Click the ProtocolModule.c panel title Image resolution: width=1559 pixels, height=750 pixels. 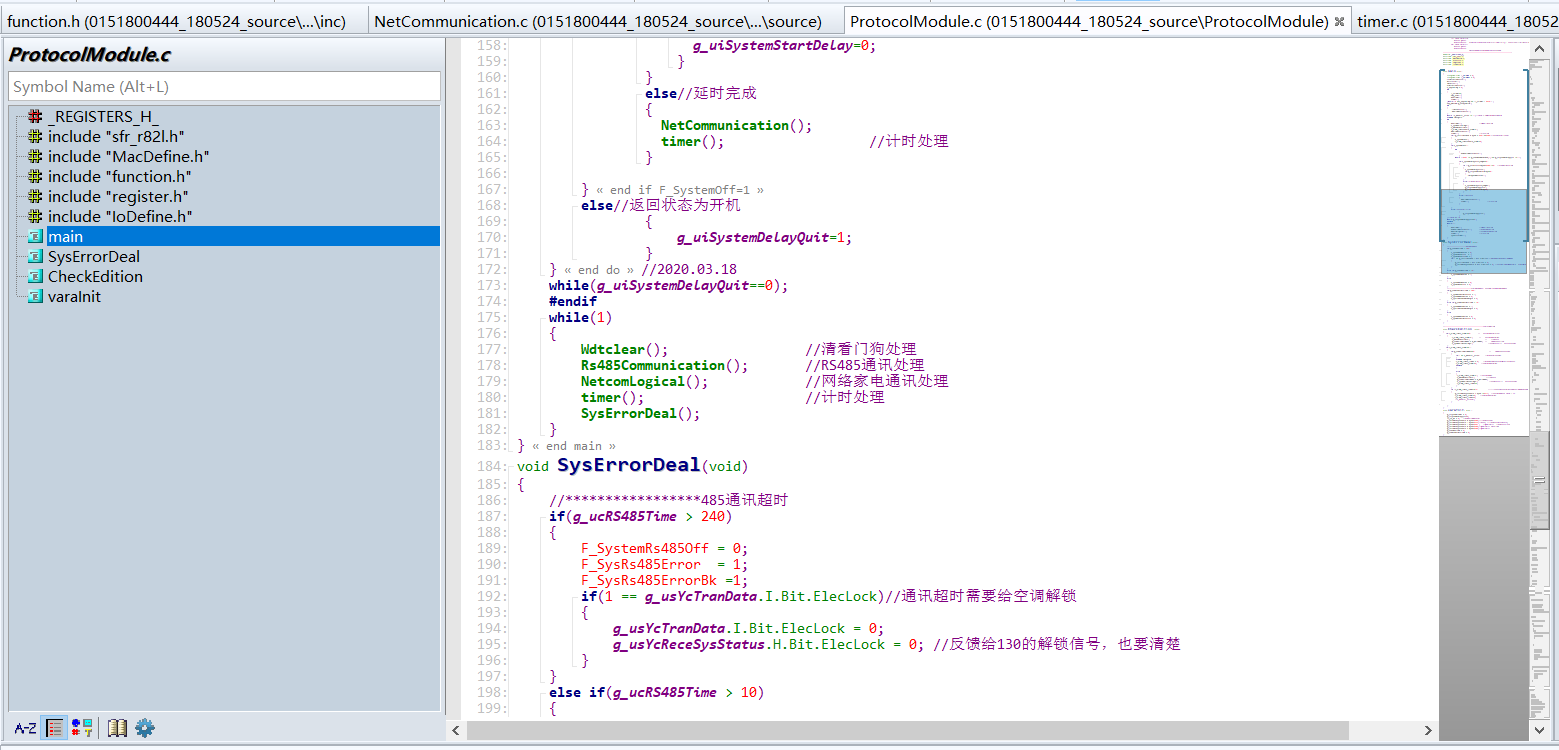click(89, 55)
